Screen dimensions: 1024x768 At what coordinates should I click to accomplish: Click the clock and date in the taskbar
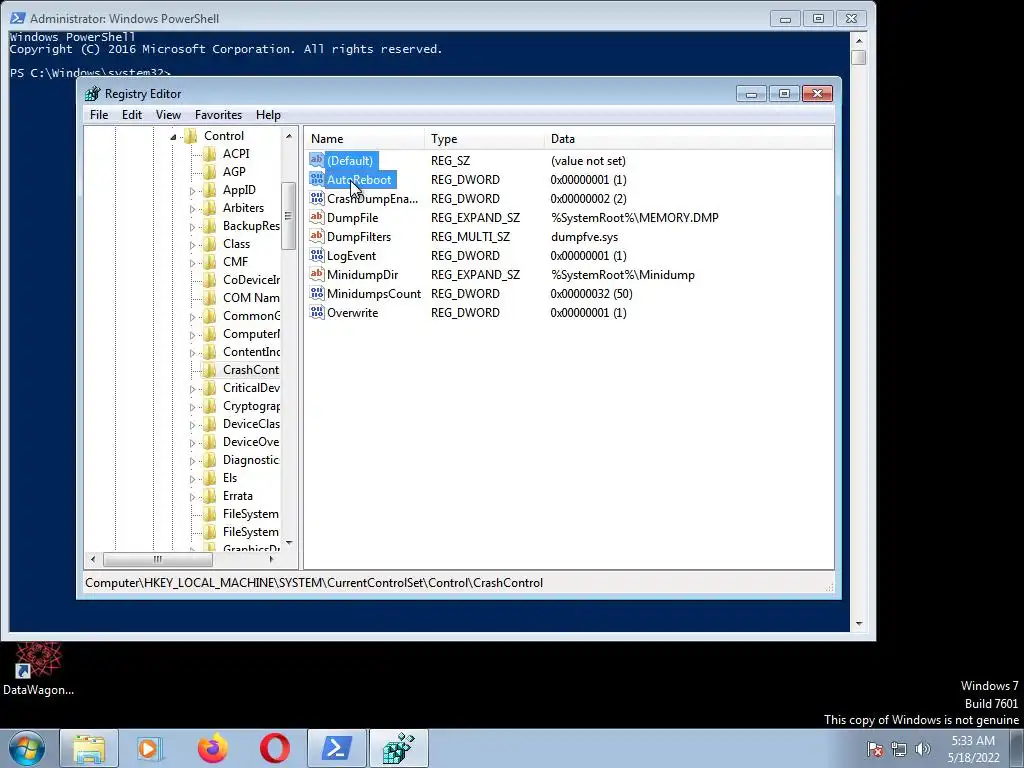(973, 749)
